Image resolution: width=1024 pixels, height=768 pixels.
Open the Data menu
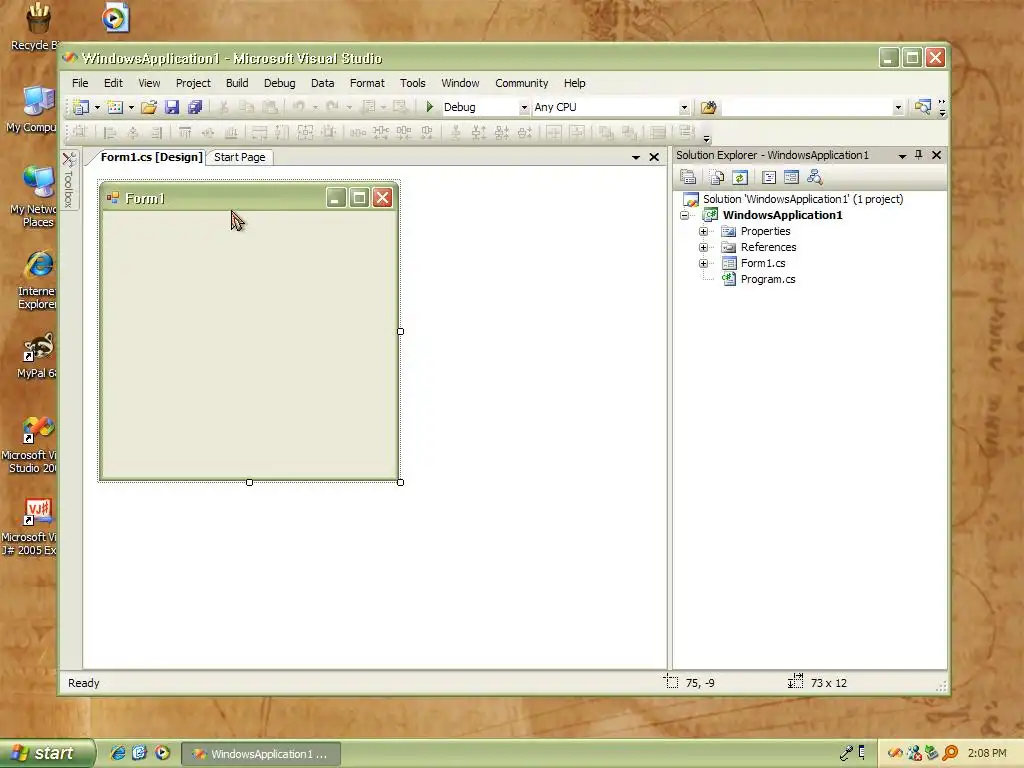(323, 83)
